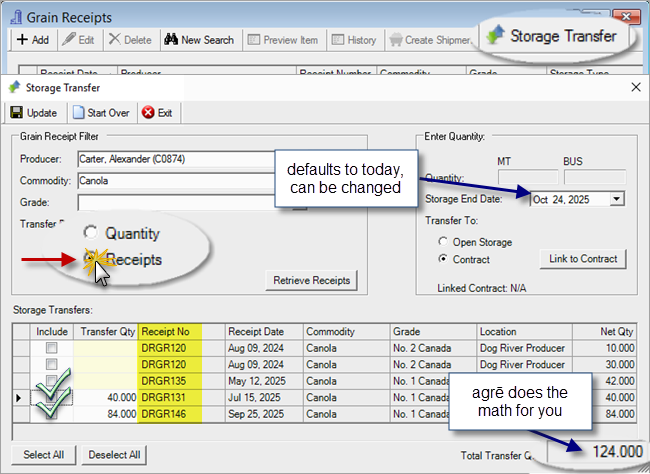This screenshot has width=650, height=474.
Task: Click the MT quantity input field
Action: [528, 177]
